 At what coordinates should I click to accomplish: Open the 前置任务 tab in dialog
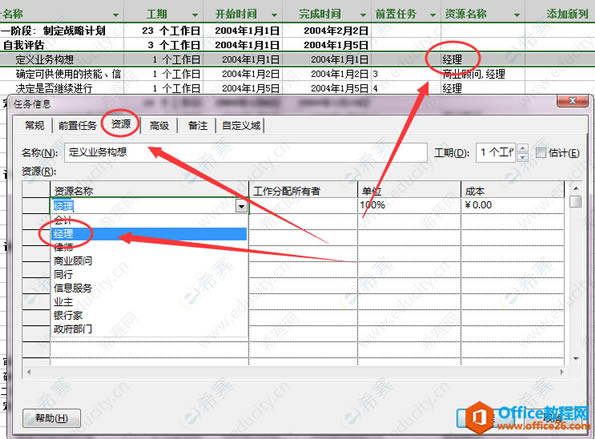(x=77, y=125)
